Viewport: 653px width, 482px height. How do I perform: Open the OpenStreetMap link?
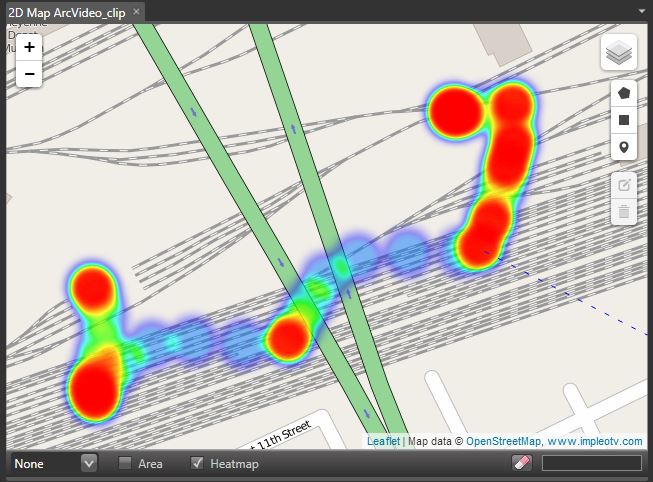coord(503,441)
